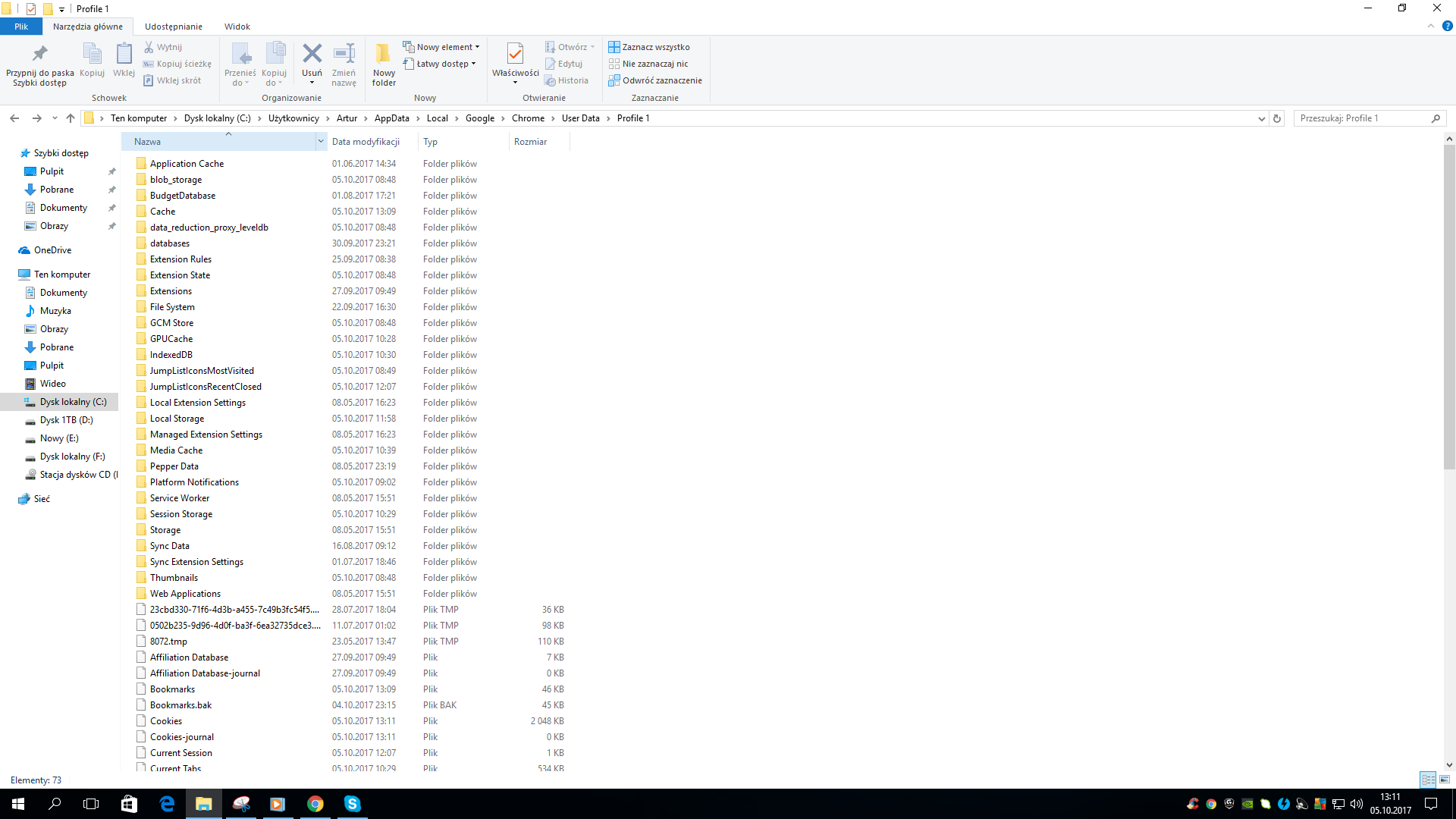Open Microsoft Edge from taskbar

[167, 804]
